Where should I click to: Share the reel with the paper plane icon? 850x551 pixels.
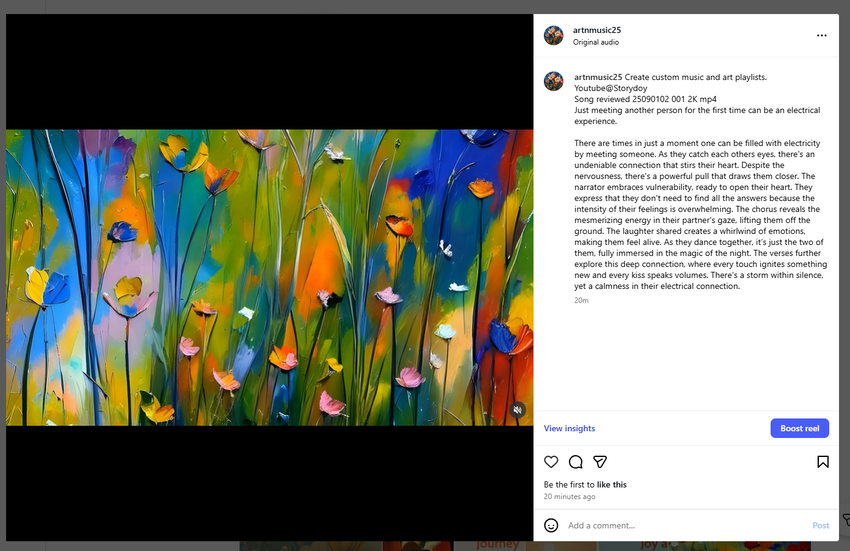pyautogui.click(x=600, y=462)
